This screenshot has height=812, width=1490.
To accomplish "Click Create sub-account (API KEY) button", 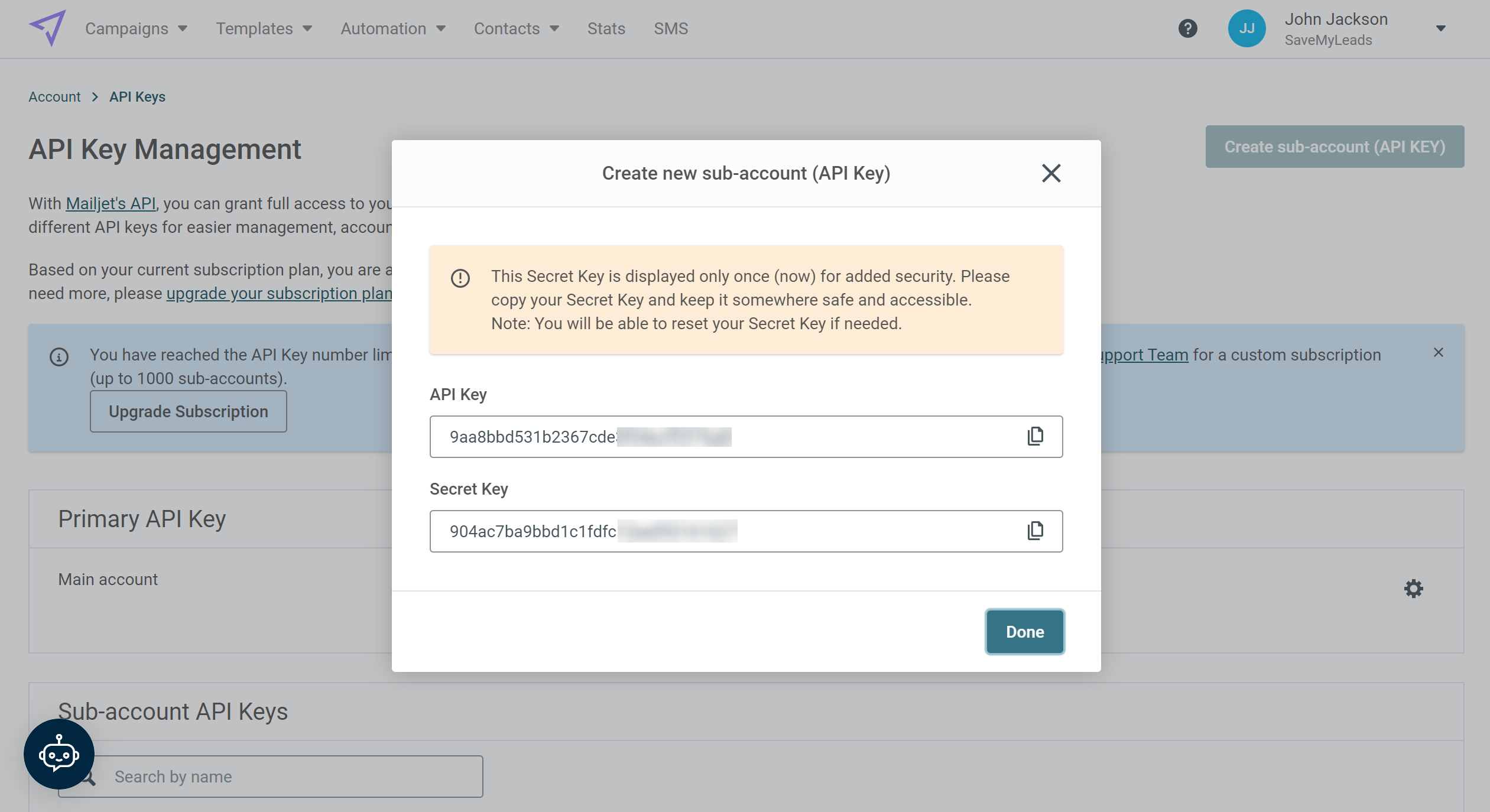I will [1335, 147].
